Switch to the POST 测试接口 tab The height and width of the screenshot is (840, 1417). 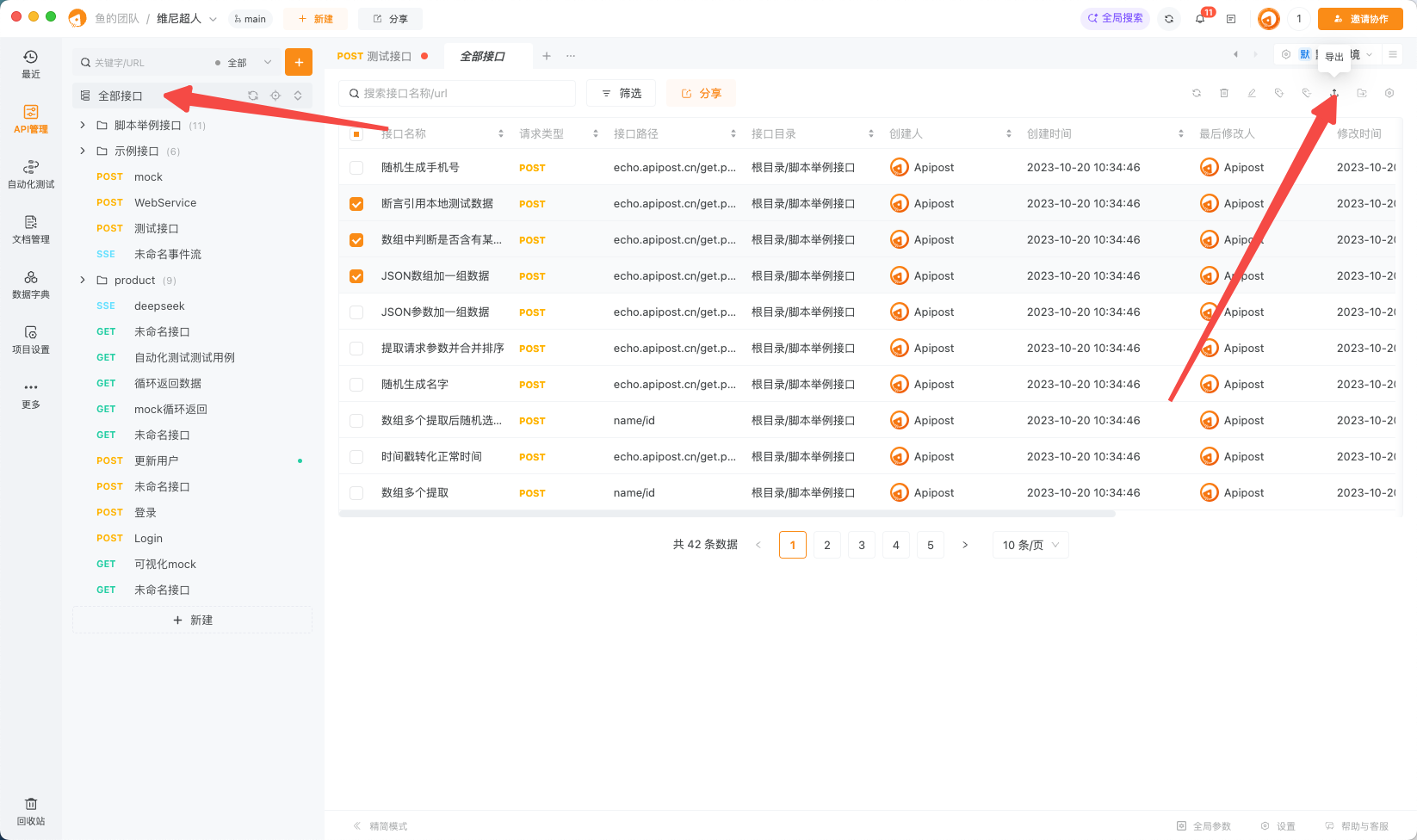[x=379, y=55]
